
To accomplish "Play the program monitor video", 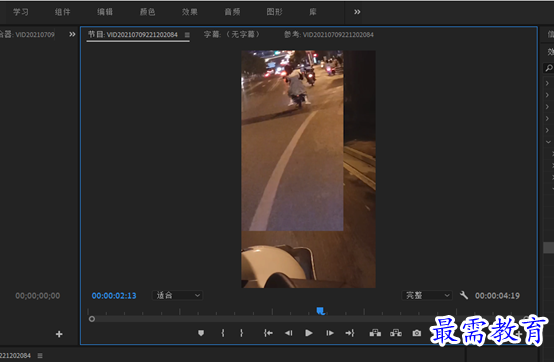I will pos(309,333).
